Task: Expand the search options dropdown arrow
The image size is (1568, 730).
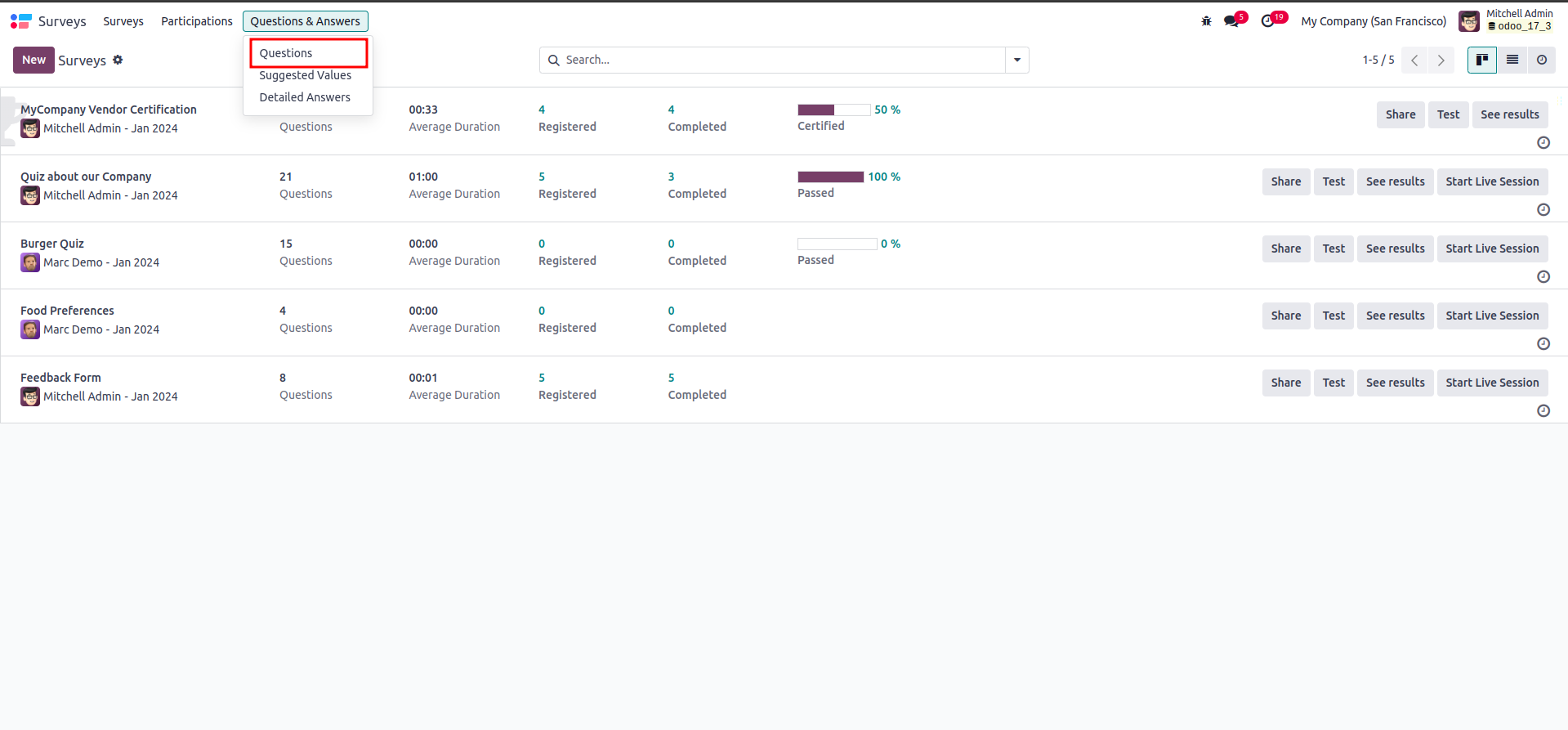Action: [1017, 60]
